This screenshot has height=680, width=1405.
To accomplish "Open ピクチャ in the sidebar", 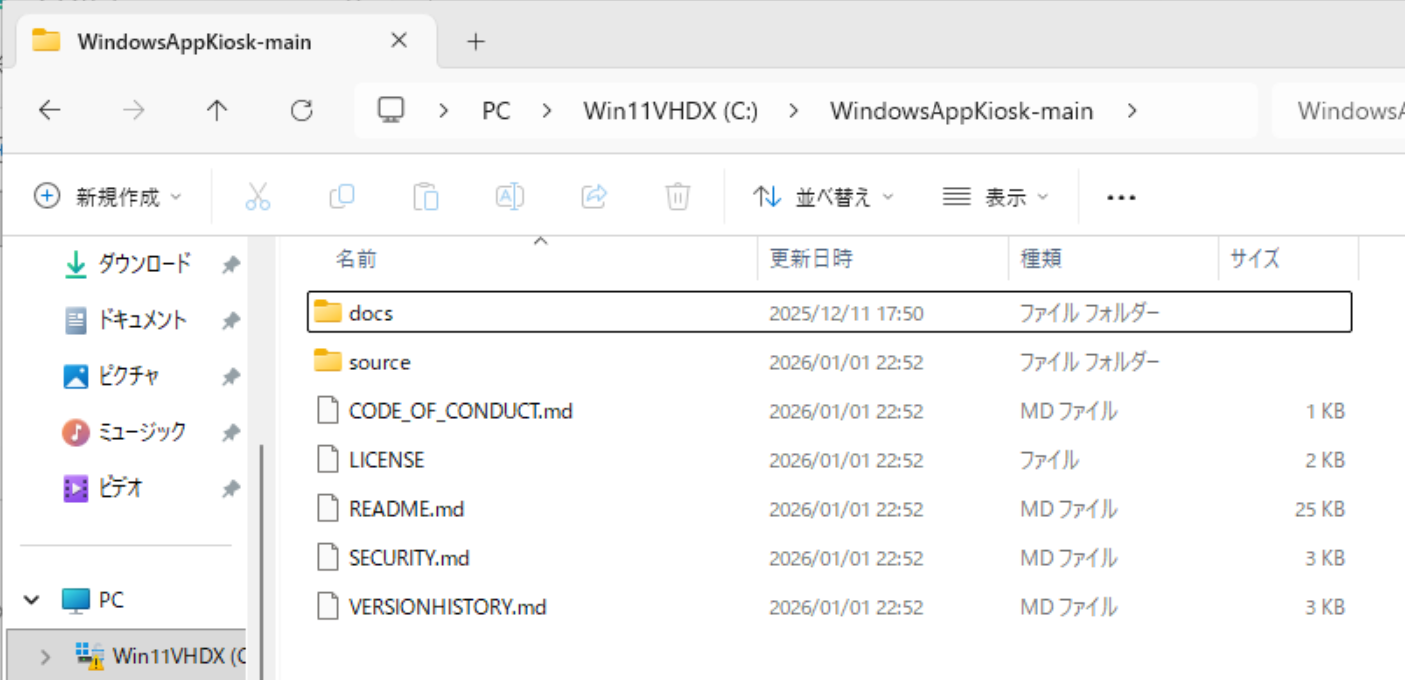I will click(127, 376).
